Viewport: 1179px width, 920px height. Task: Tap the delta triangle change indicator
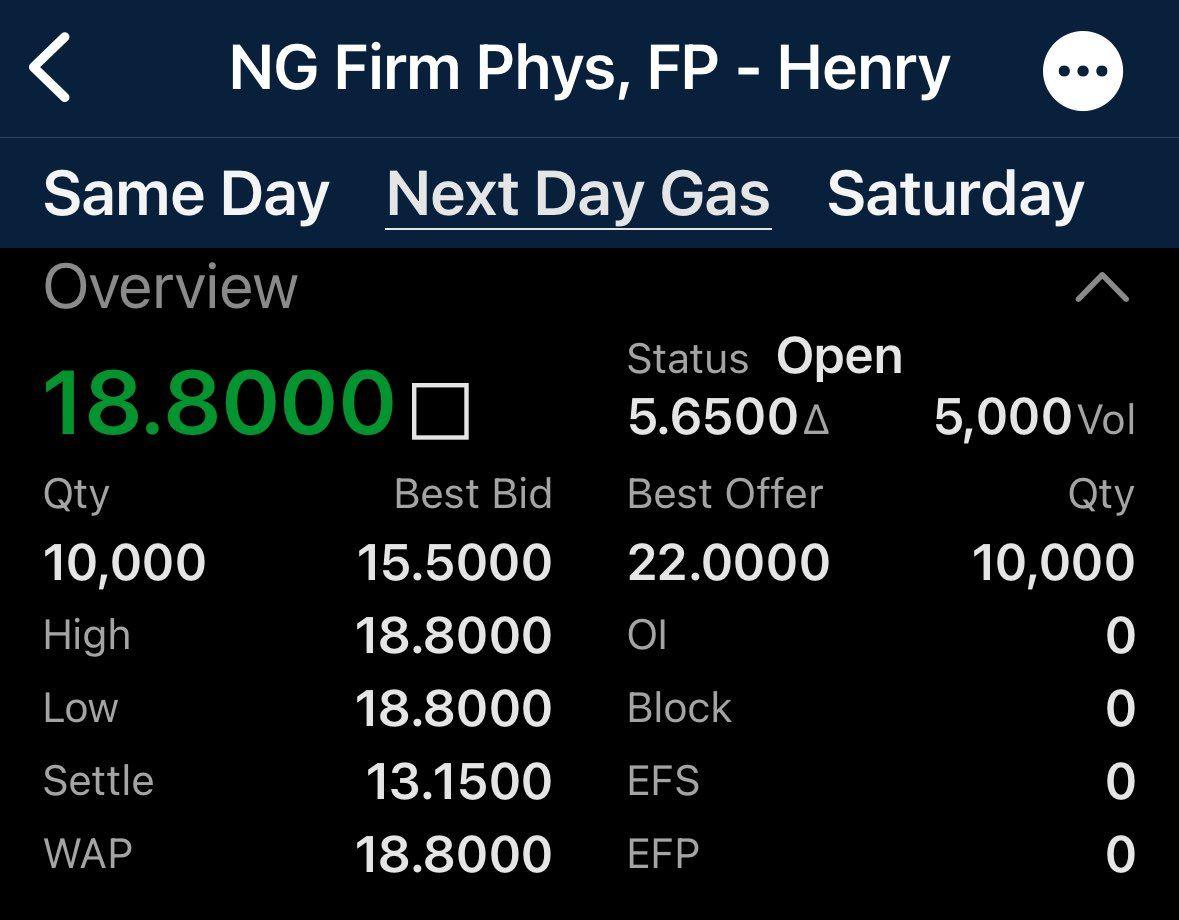[816, 419]
